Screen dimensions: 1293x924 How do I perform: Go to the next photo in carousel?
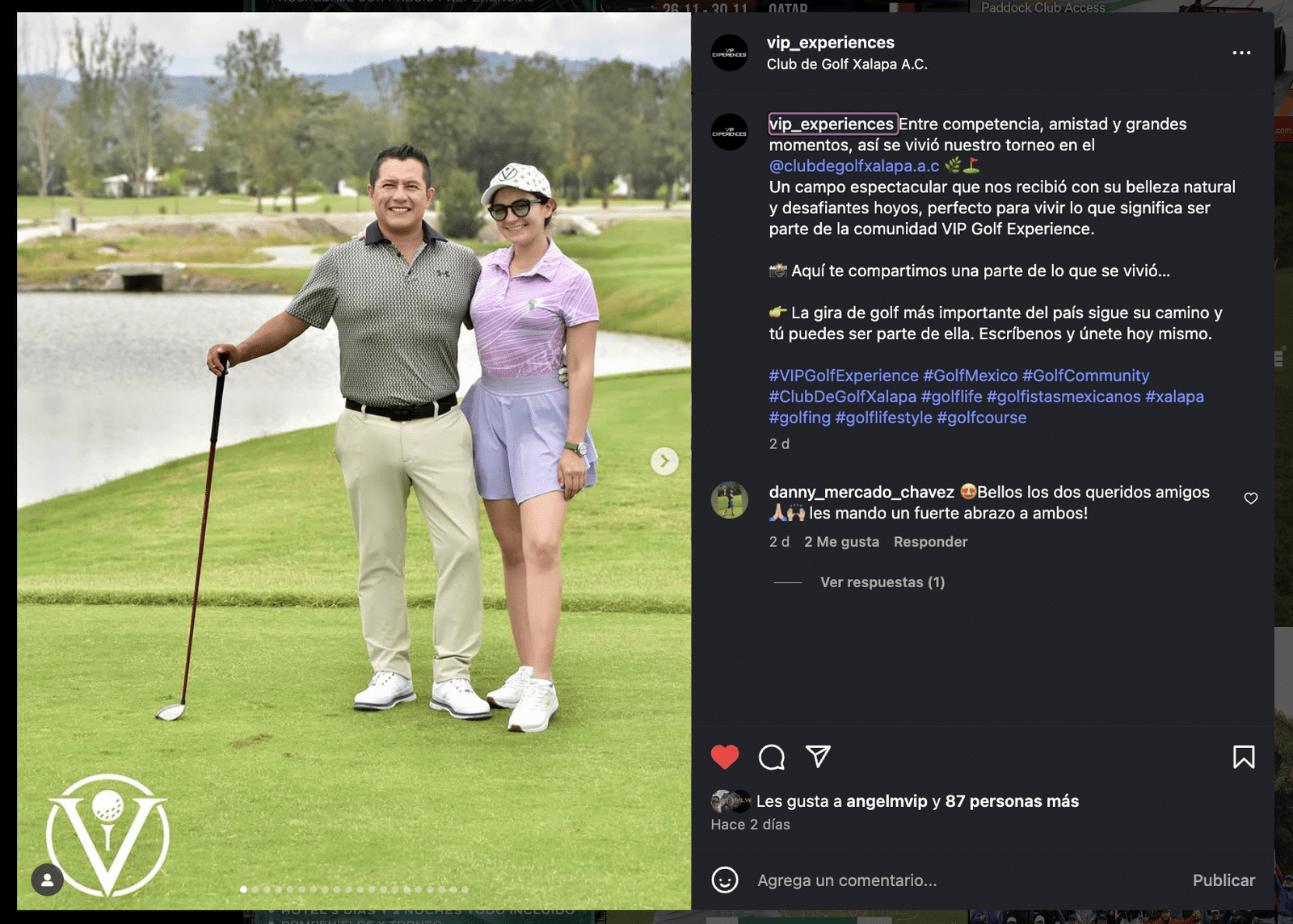(x=664, y=461)
